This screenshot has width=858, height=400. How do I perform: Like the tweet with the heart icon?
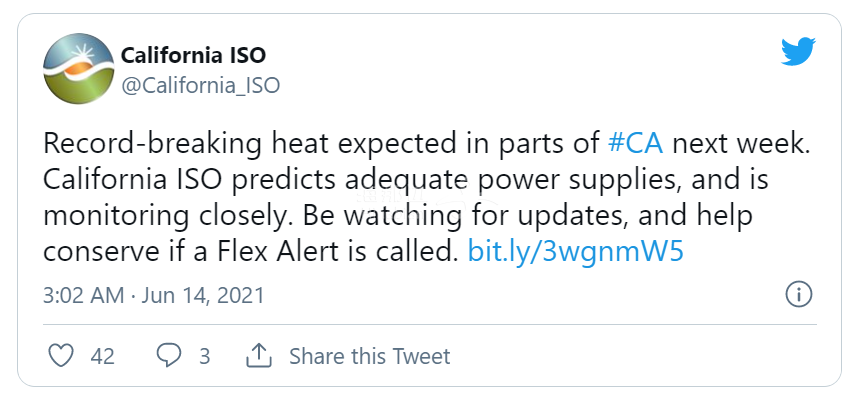(62, 355)
